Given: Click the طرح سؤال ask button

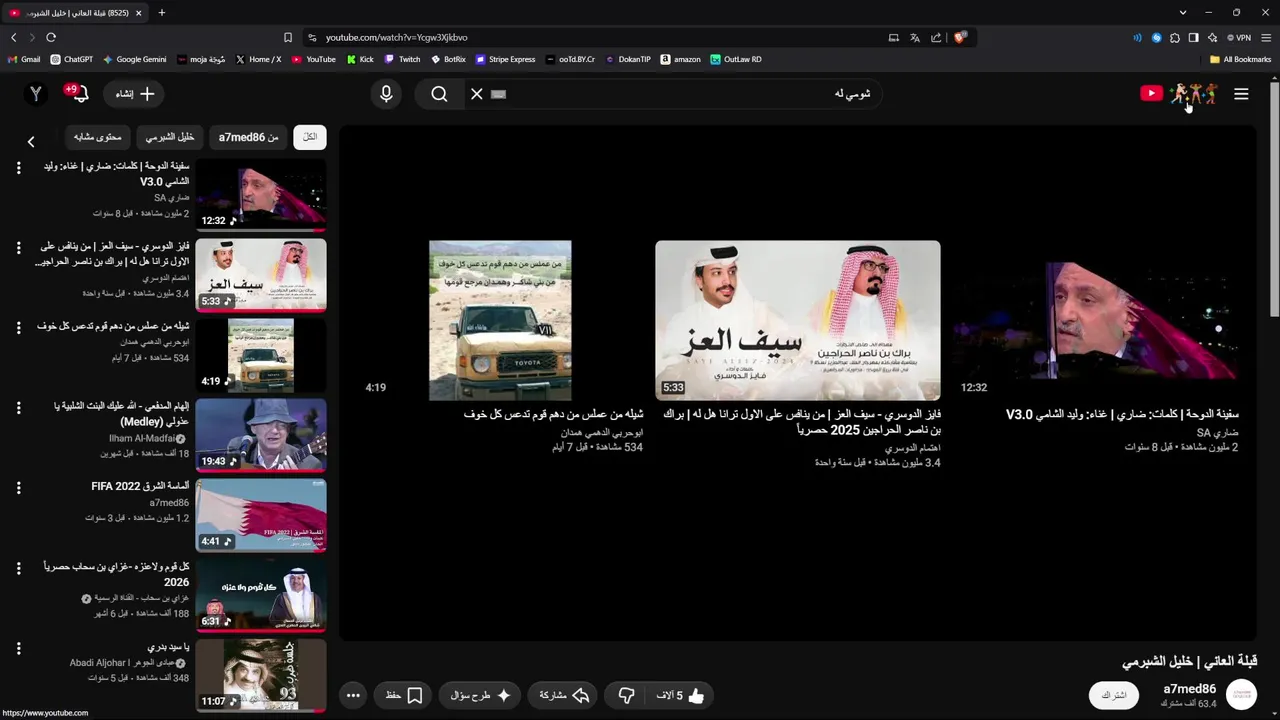Looking at the screenshot, I should (480, 696).
